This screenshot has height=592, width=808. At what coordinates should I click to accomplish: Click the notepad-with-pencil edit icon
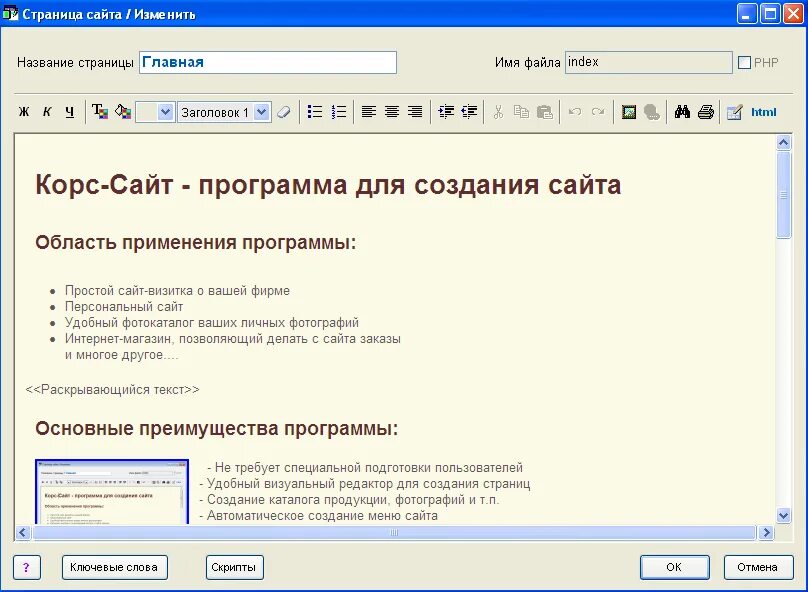point(735,112)
